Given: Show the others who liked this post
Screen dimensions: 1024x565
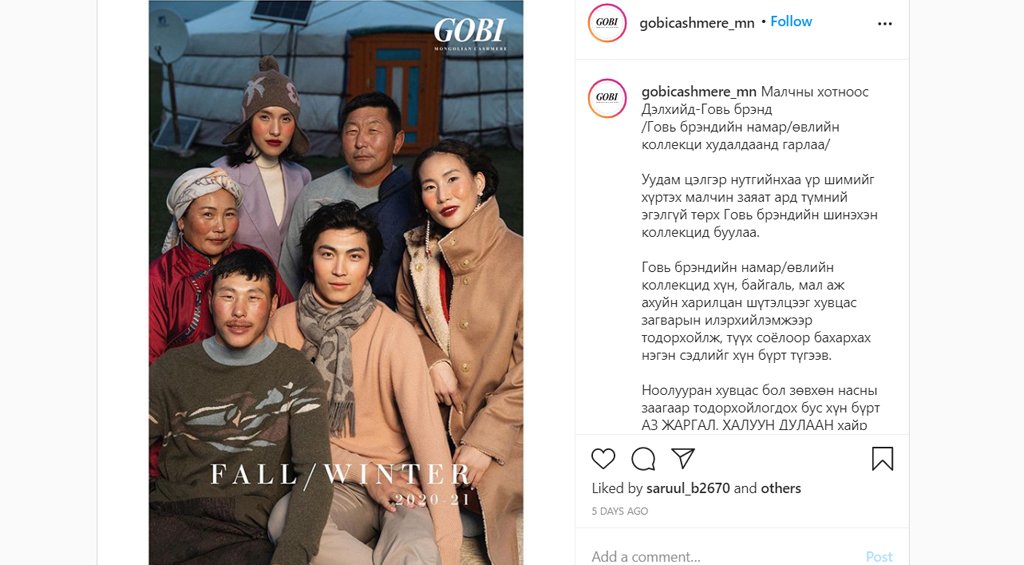Looking at the screenshot, I should tap(780, 489).
